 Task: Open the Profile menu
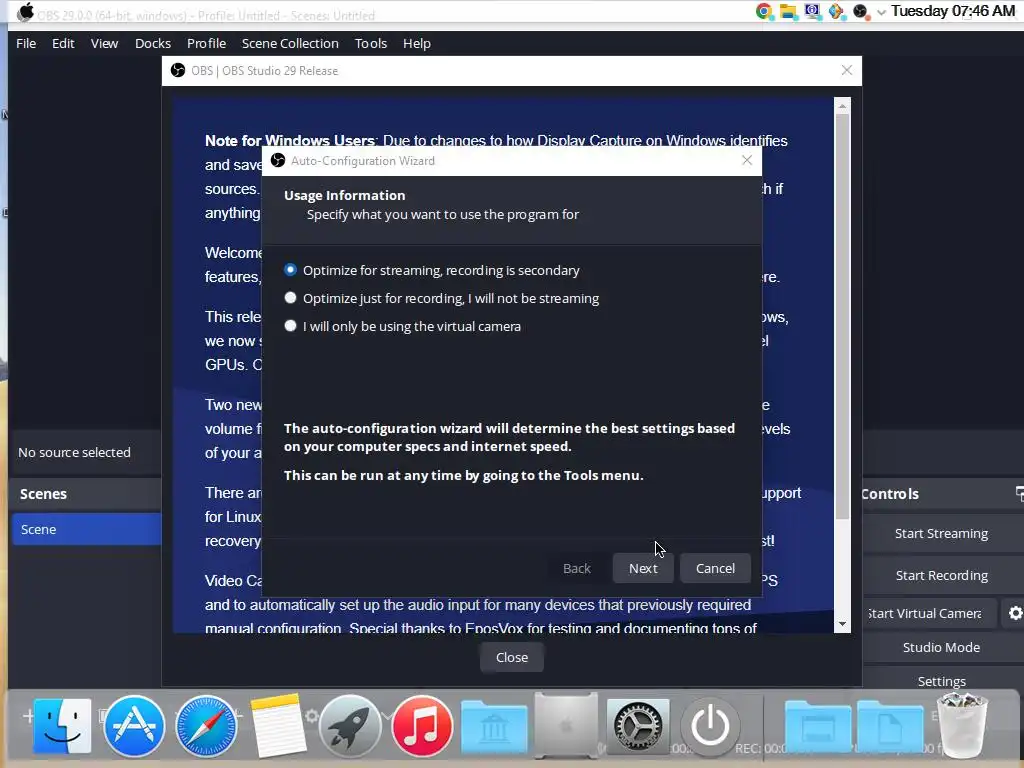(x=206, y=43)
